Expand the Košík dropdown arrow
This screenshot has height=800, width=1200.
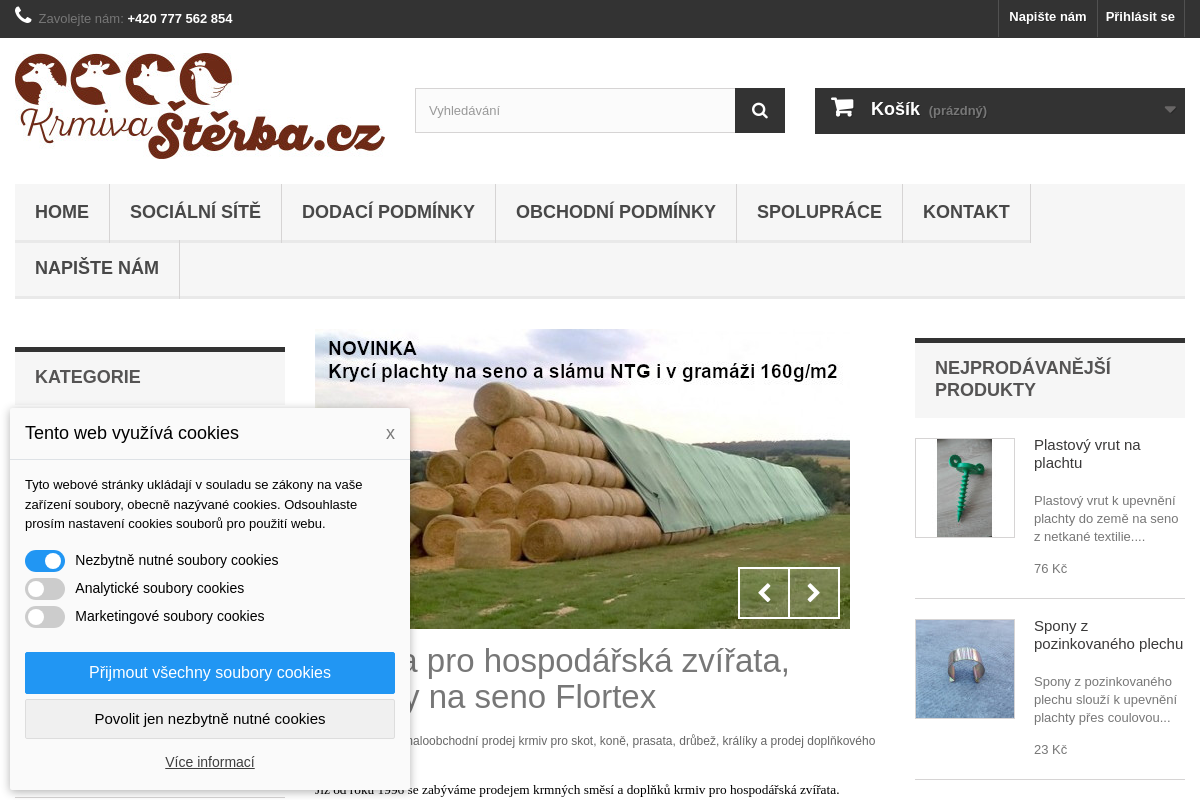[1170, 110]
